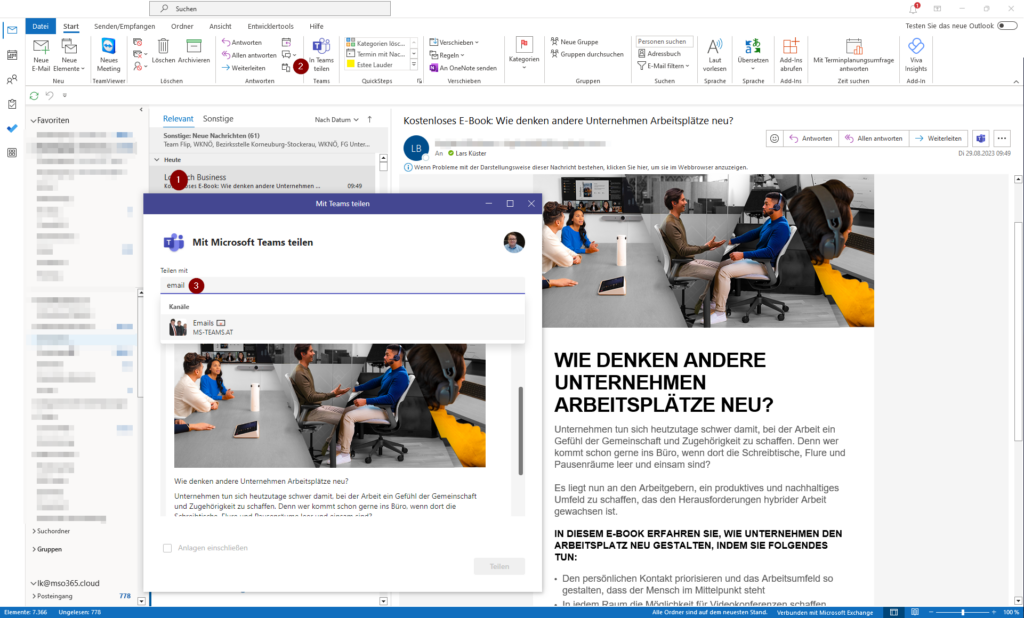Start a TeamViewer Neues Meeting
Screen dimensions: 1024x618
108,55
